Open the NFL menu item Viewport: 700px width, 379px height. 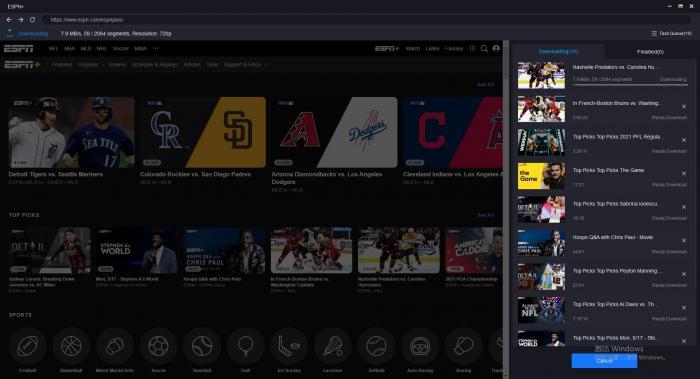click(x=54, y=49)
